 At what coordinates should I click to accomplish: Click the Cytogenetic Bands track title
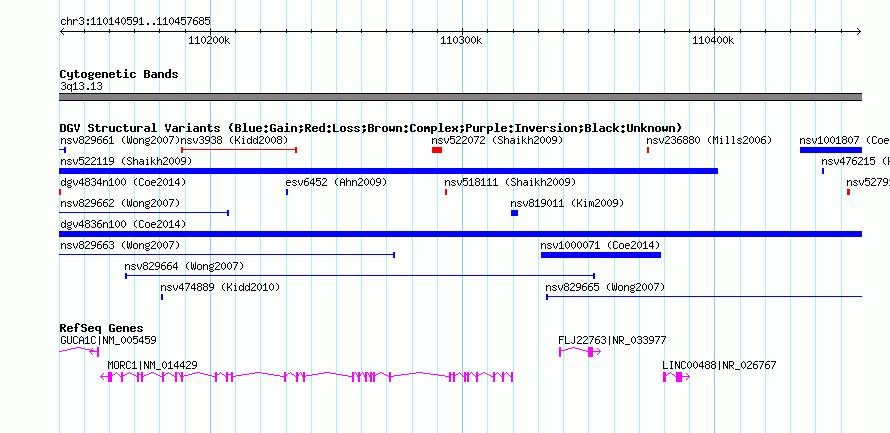click(x=119, y=74)
